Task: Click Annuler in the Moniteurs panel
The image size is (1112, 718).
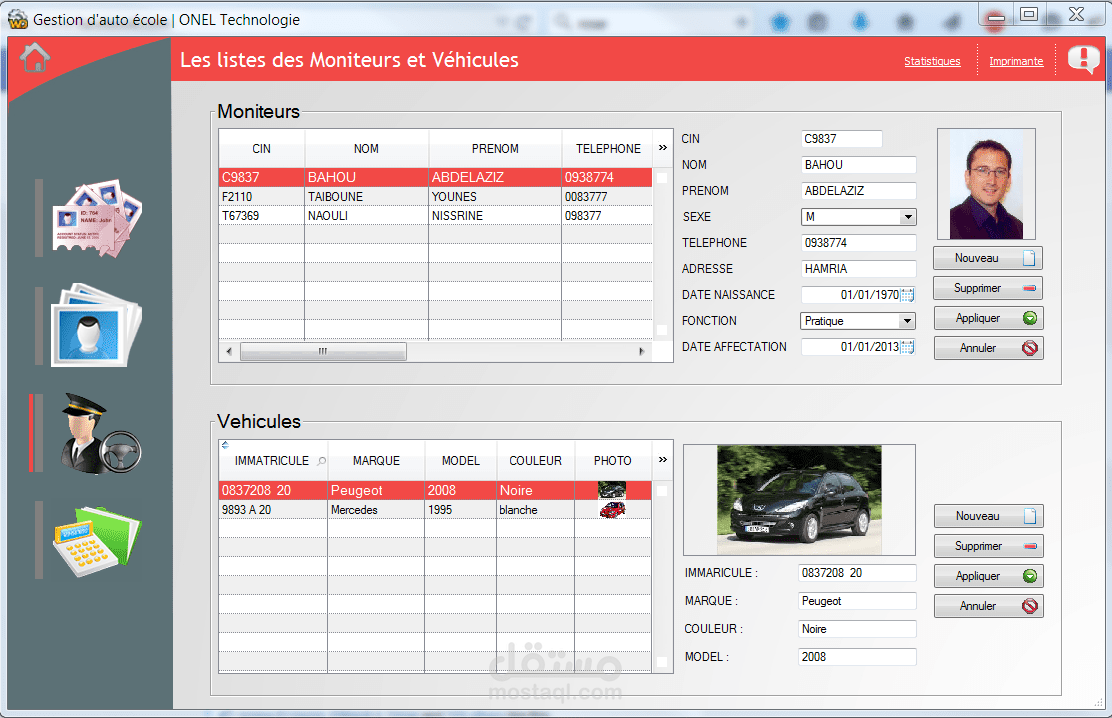Action: 988,348
